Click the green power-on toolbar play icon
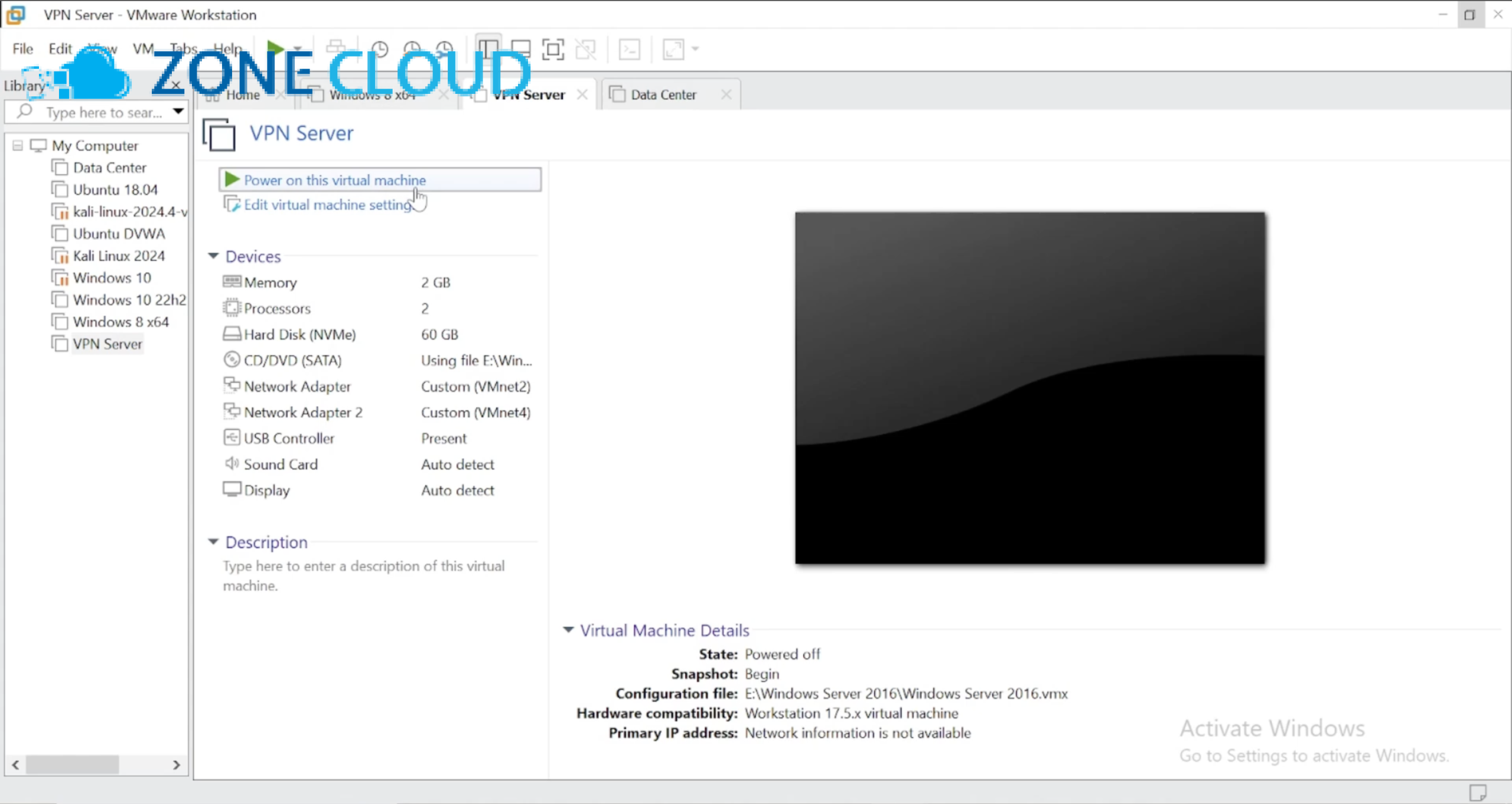 coord(275,48)
